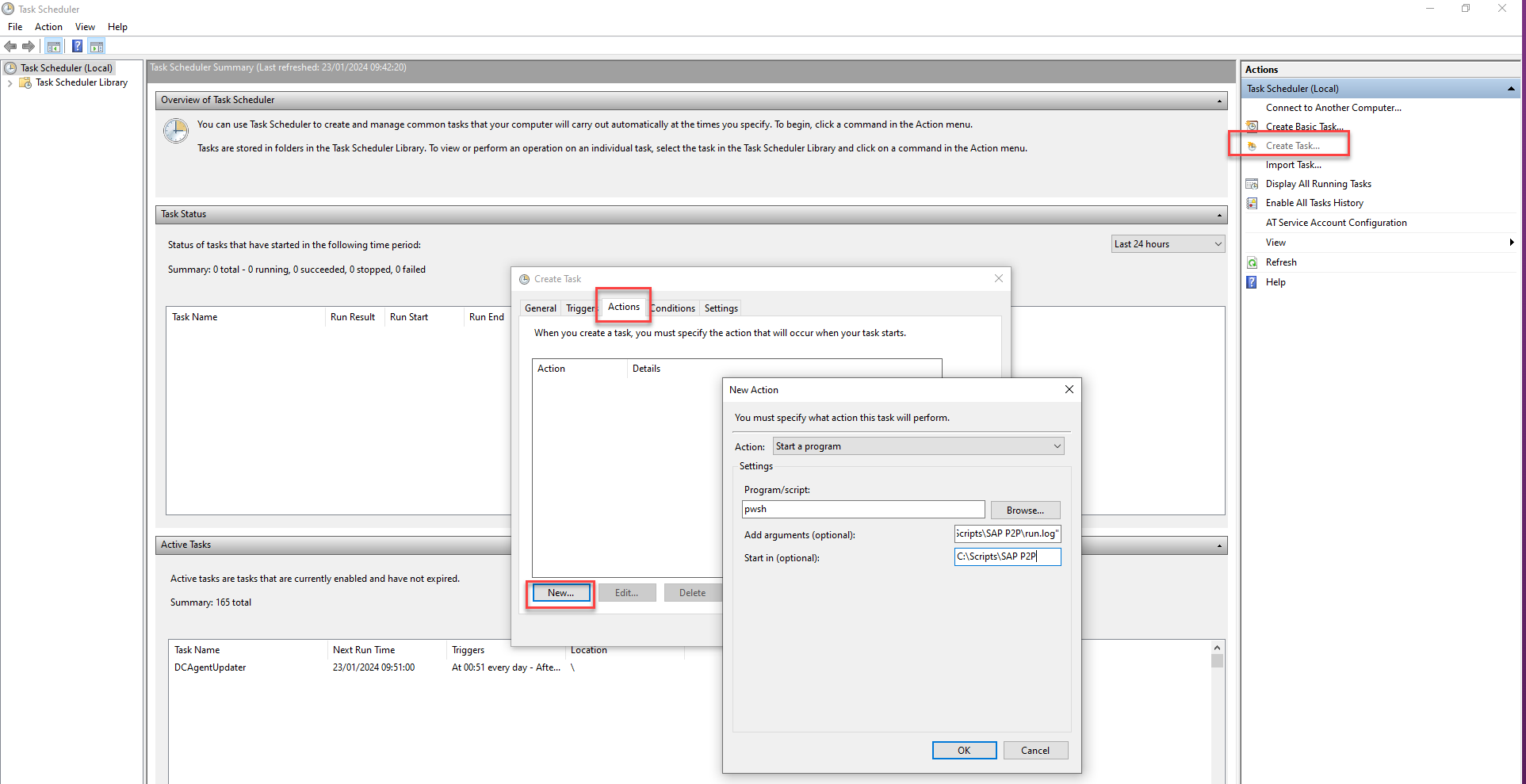Image resolution: width=1526 pixels, height=784 pixels.
Task: Open Help using the question mark icon
Action: tap(1251, 281)
